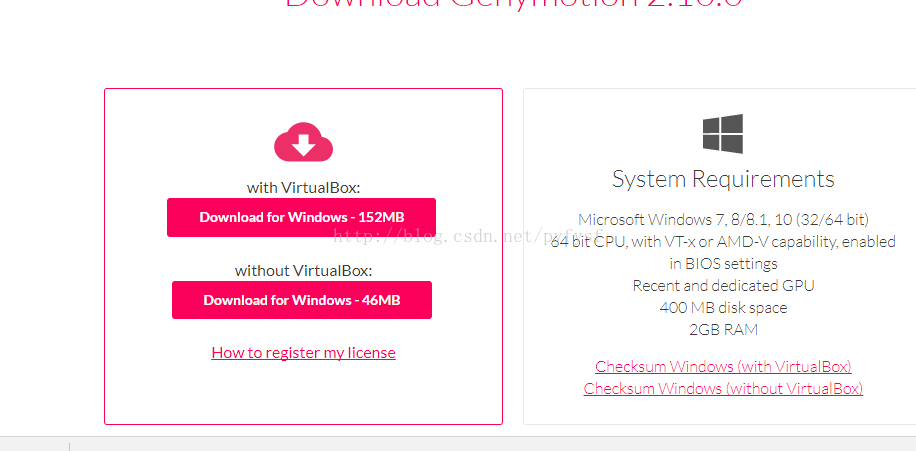Image resolution: width=916 pixels, height=451 pixels.
Task: Click the "Recent and dedicated GPU" text
Action: pos(723,286)
